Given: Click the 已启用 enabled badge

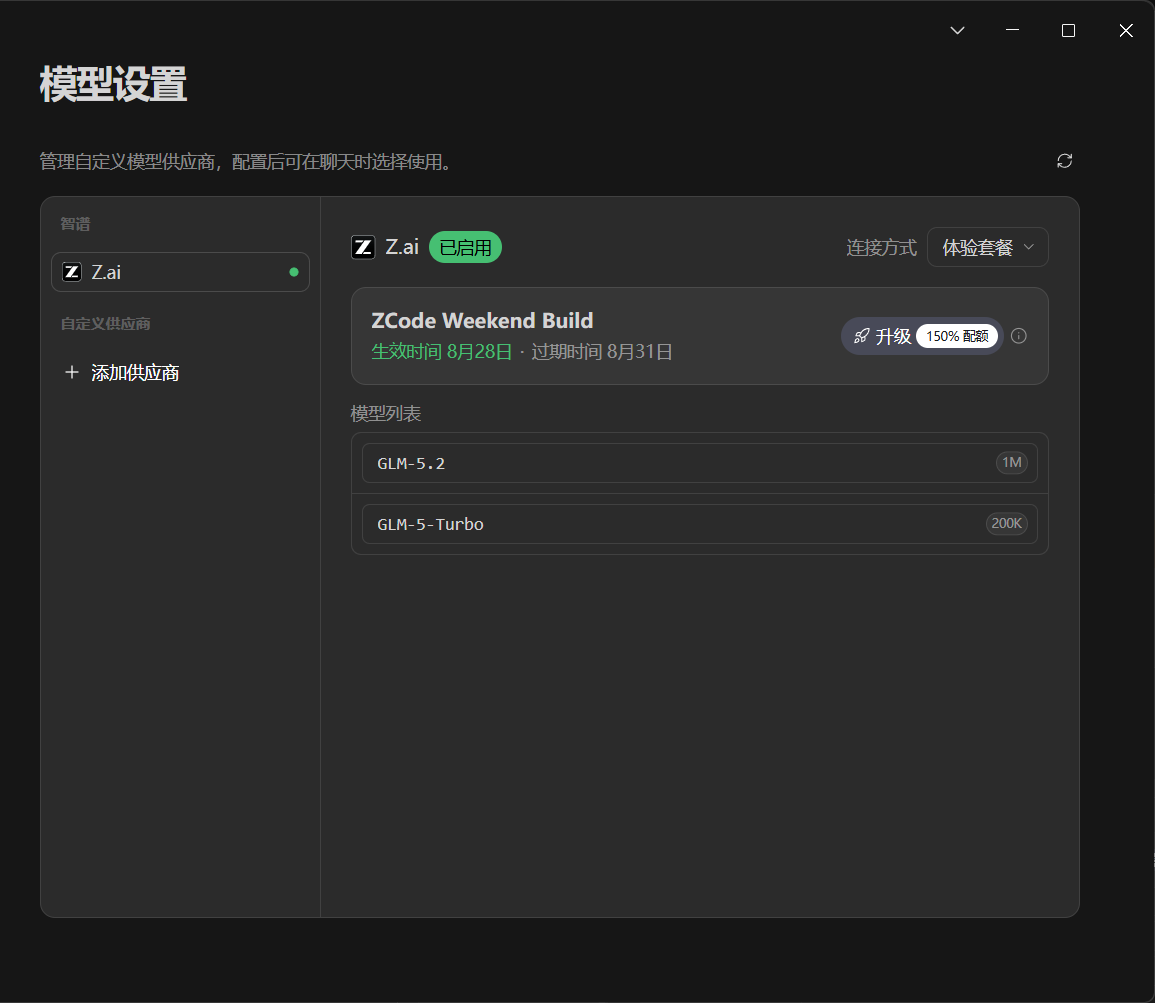Looking at the screenshot, I should coord(465,247).
